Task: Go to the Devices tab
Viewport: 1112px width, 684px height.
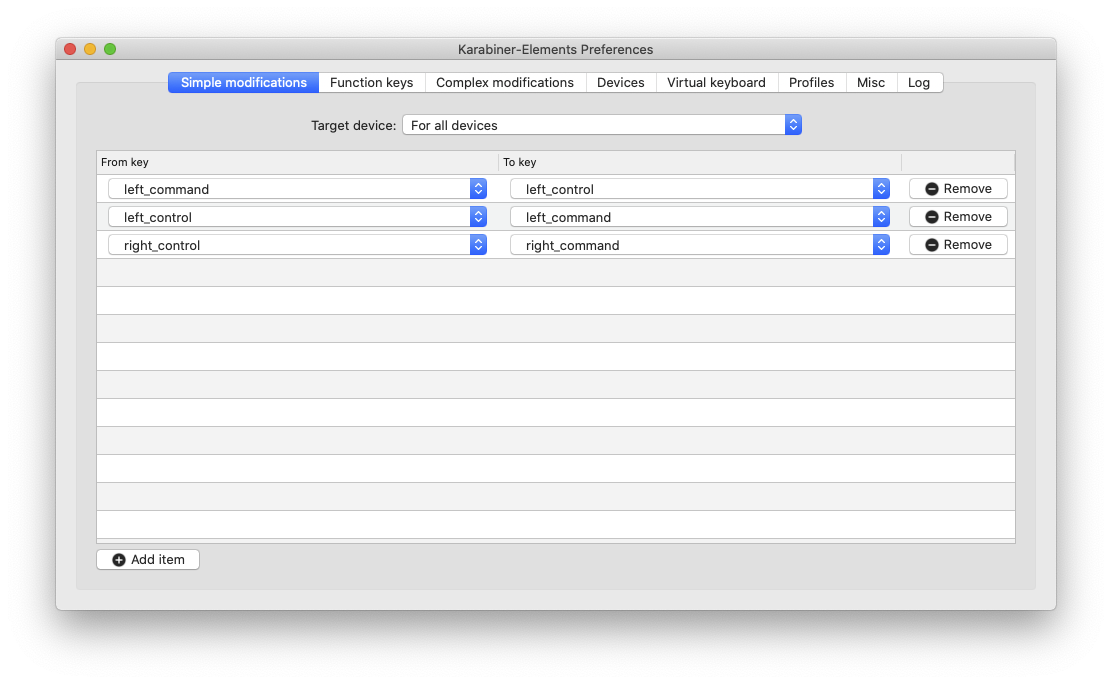Action: click(x=620, y=83)
